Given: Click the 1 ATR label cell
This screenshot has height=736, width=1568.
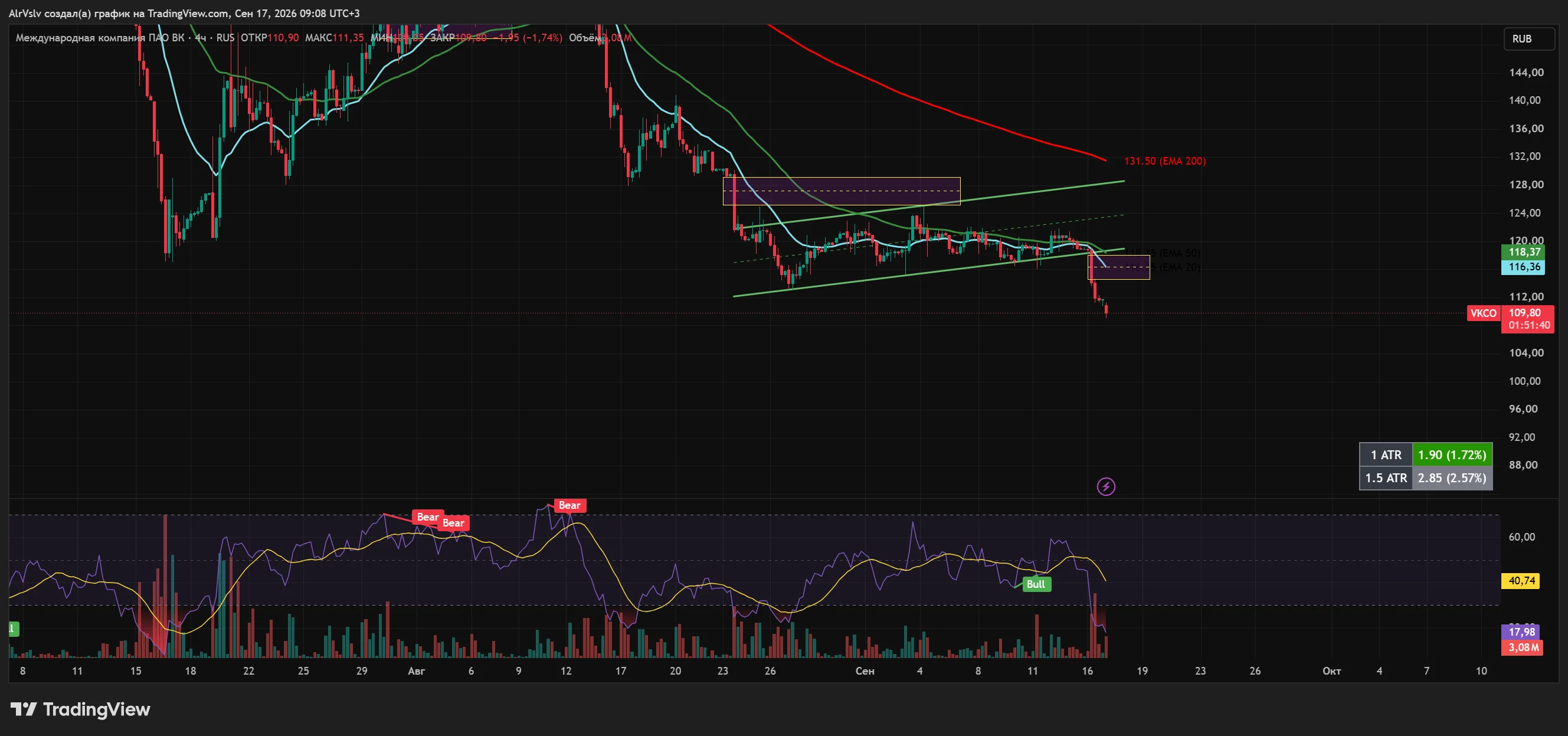Looking at the screenshot, I should coord(1386,454).
